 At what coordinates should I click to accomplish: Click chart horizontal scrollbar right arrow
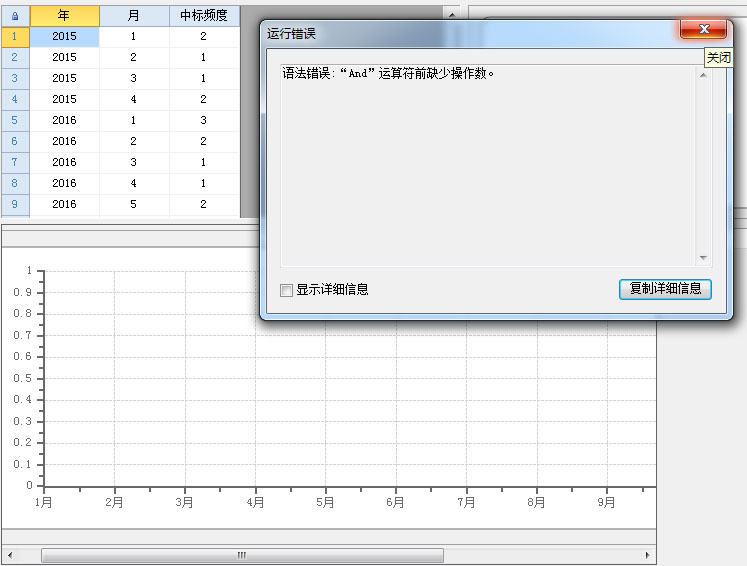point(647,555)
